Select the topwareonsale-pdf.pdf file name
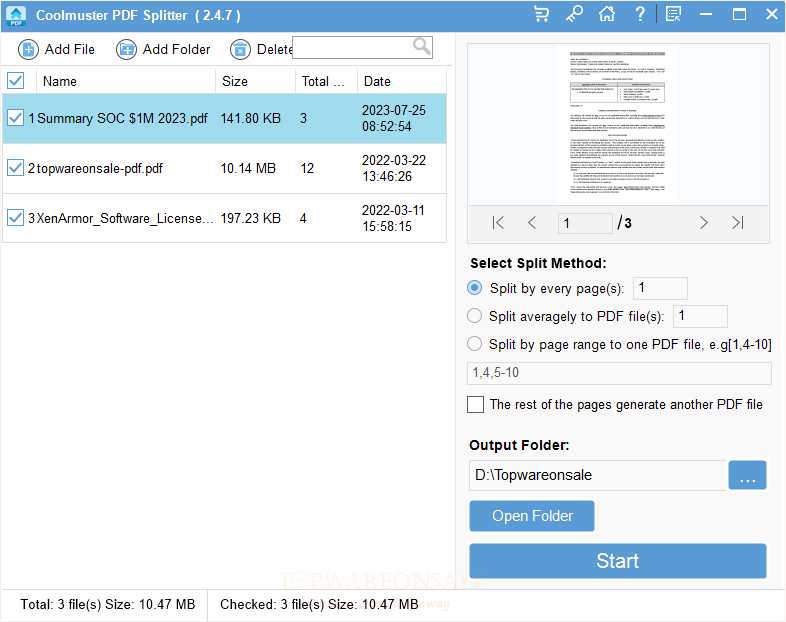The width and height of the screenshot is (786, 622). click(100, 168)
